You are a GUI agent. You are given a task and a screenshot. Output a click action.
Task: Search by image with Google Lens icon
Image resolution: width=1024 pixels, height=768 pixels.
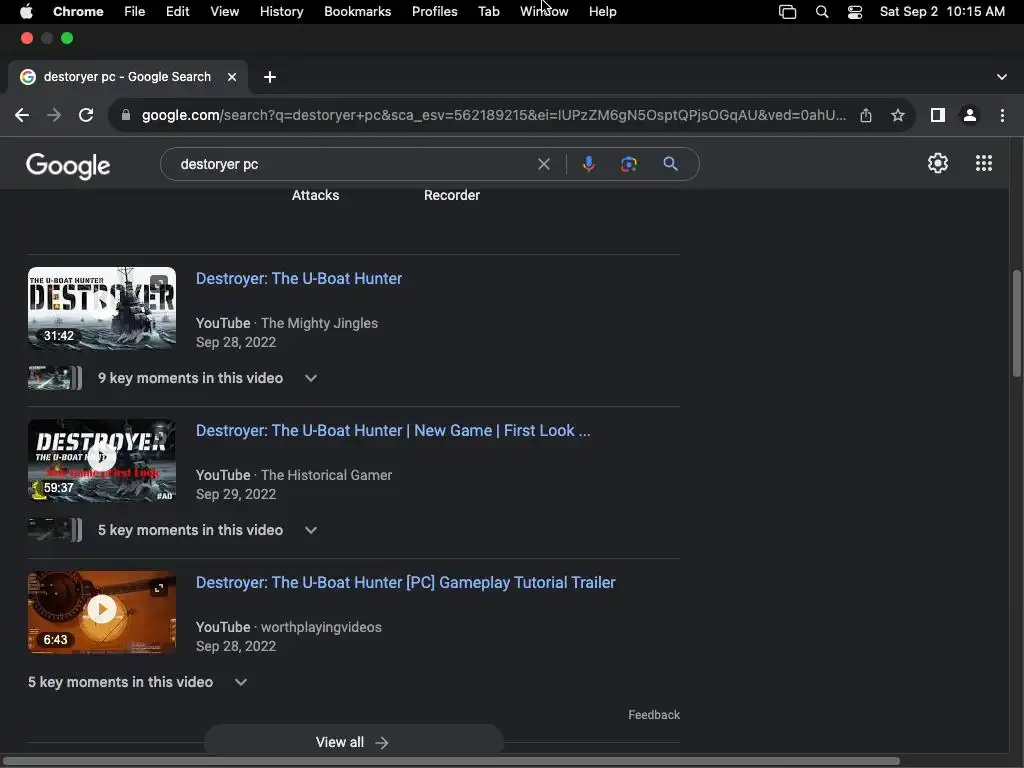(628, 164)
